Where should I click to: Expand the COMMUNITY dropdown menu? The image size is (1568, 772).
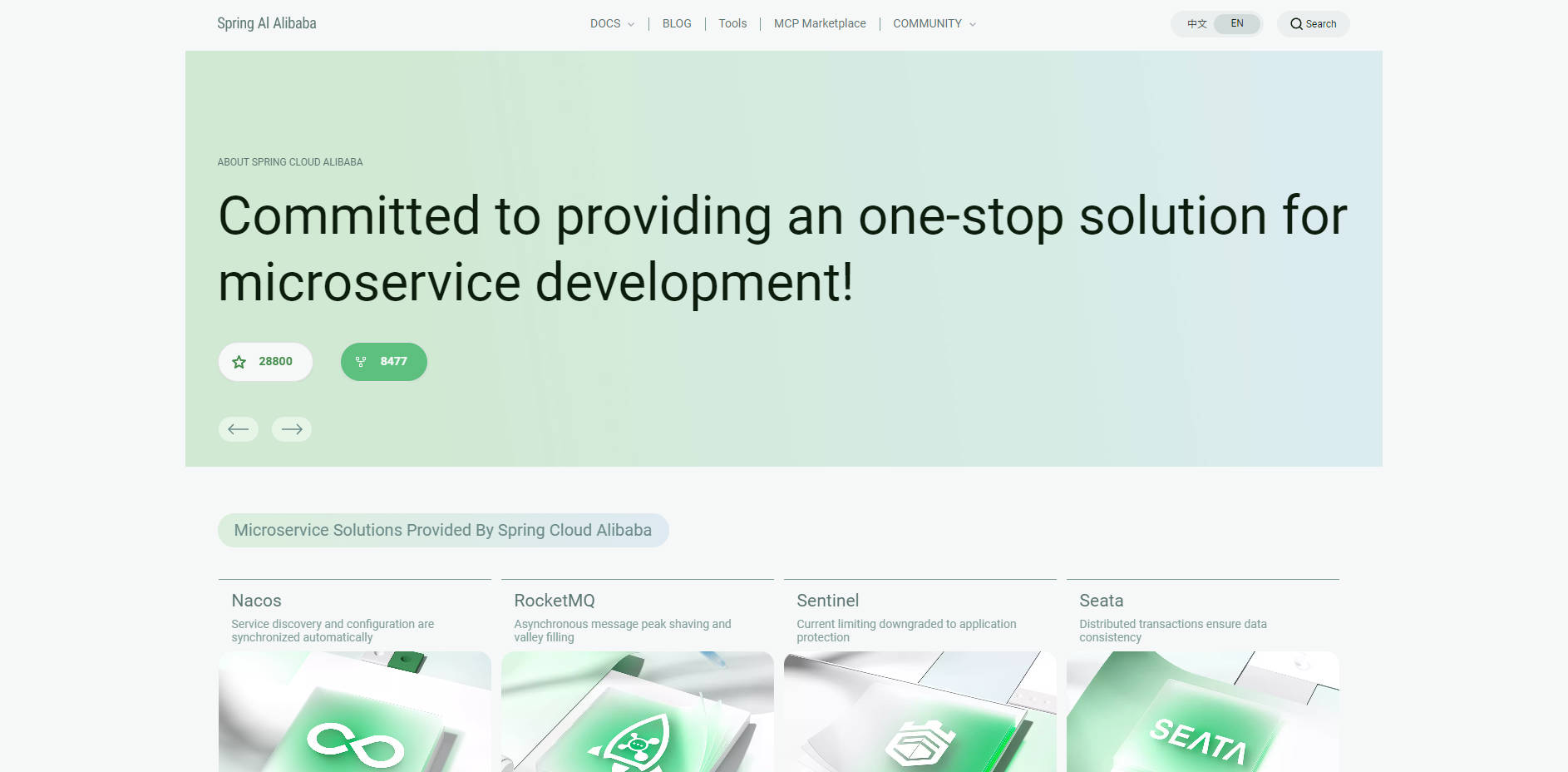pos(927,24)
